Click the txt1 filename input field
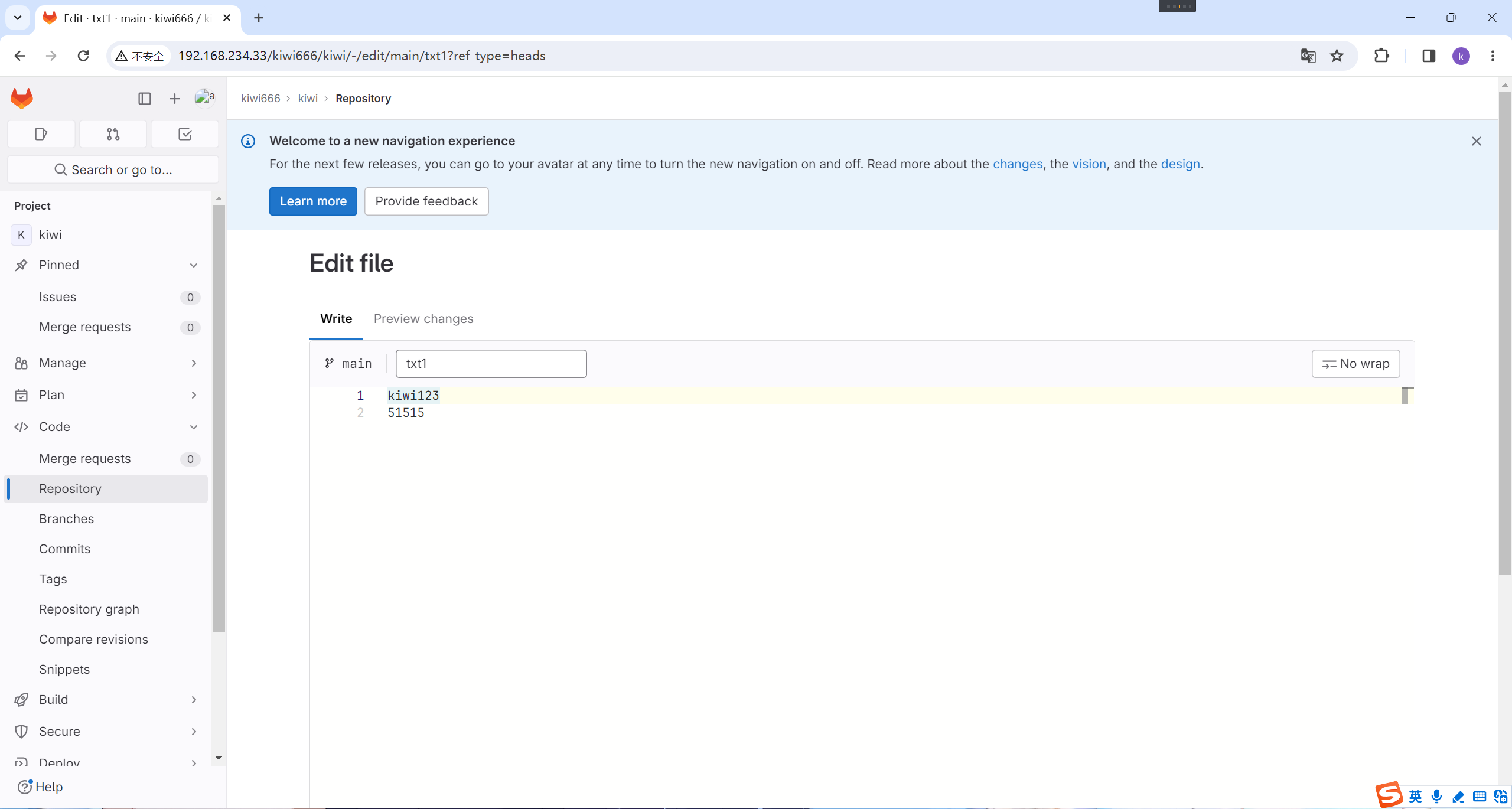The image size is (1512, 809). pyautogui.click(x=491, y=364)
